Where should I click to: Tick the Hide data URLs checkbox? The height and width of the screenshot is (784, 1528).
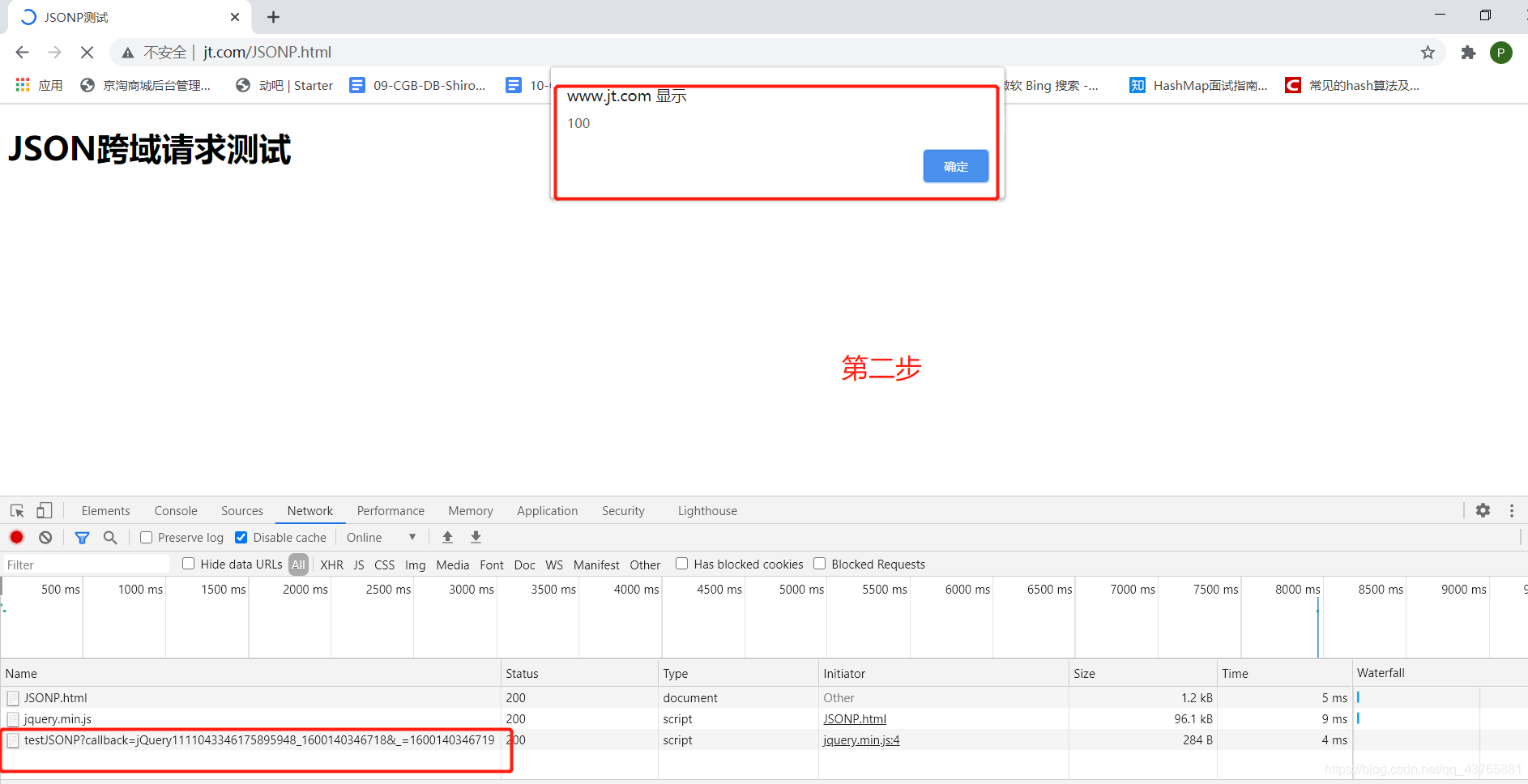point(189,564)
